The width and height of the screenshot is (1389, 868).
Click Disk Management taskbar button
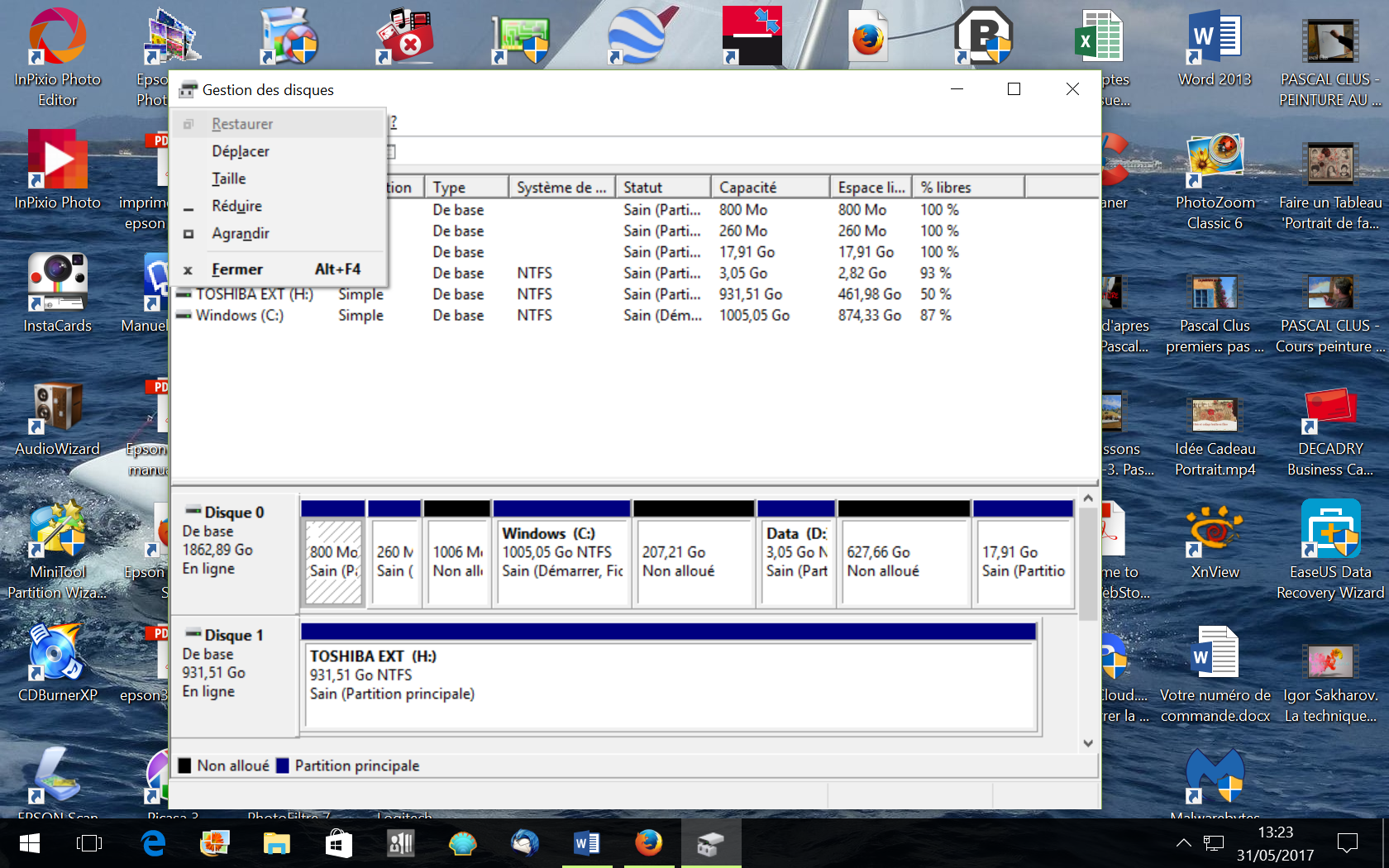click(x=710, y=843)
